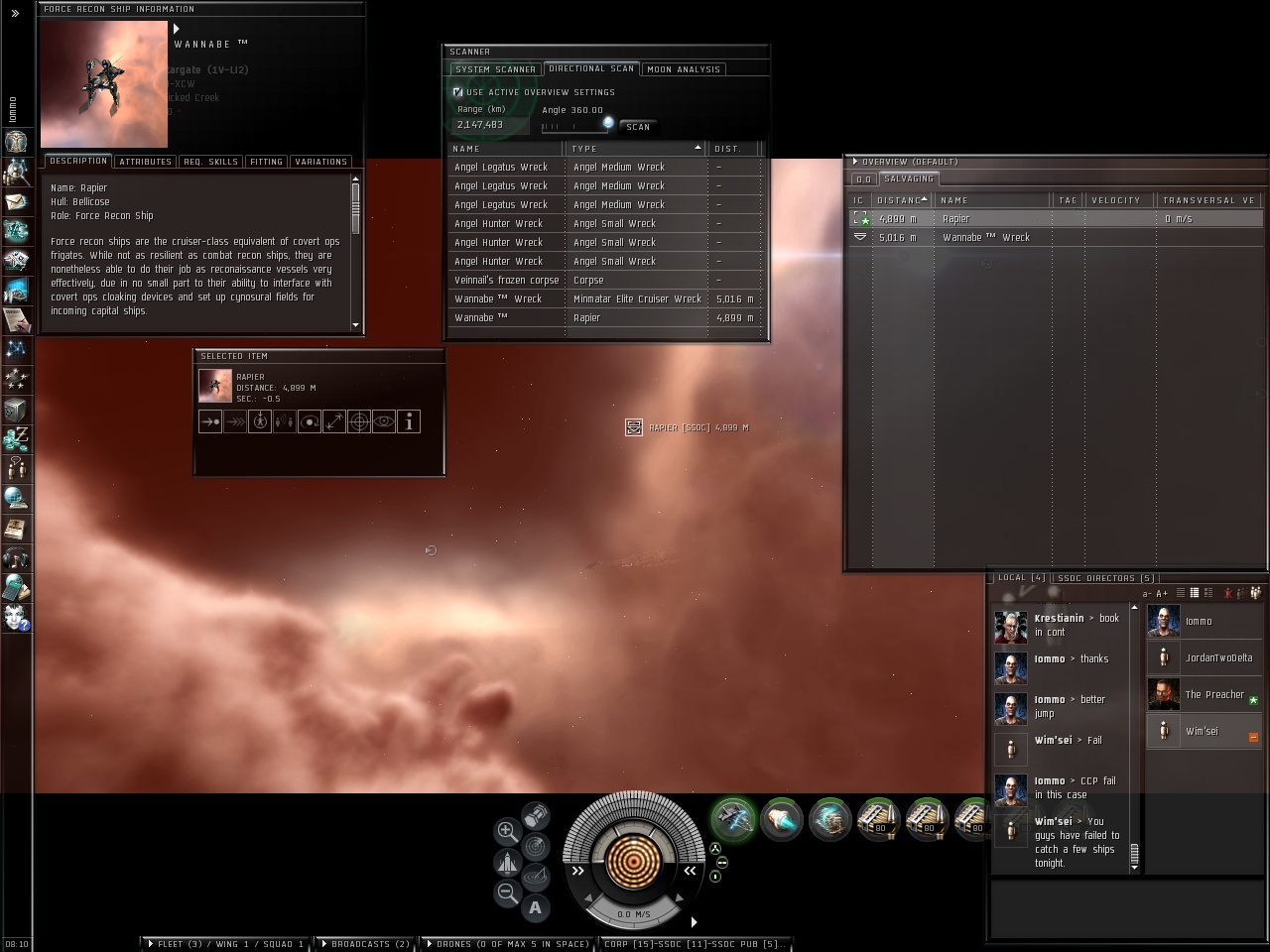
Task: Click the Approach icon in Selected Item
Action: point(210,421)
